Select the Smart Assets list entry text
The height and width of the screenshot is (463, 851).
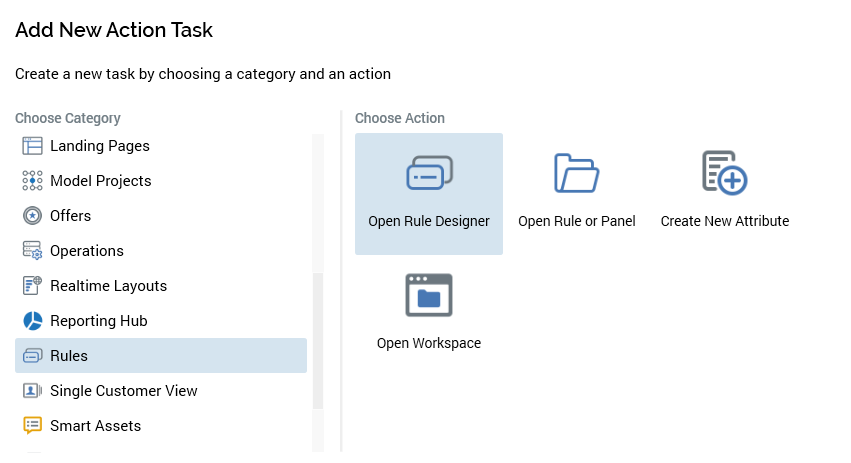tap(95, 426)
